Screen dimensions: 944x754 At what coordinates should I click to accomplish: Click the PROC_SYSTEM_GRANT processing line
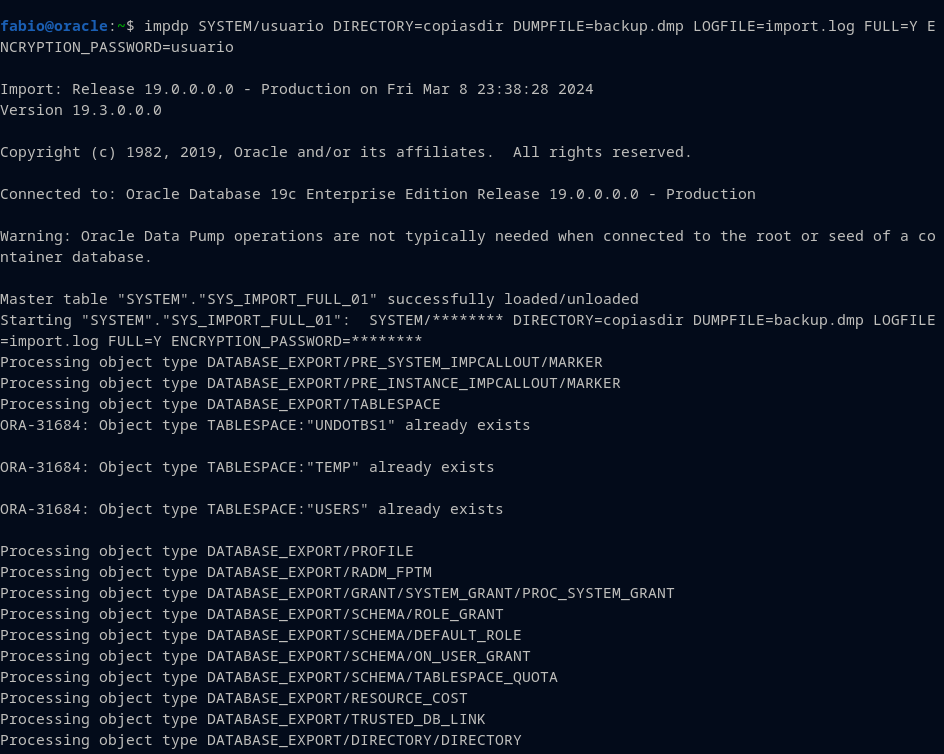click(x=337, y=593)
